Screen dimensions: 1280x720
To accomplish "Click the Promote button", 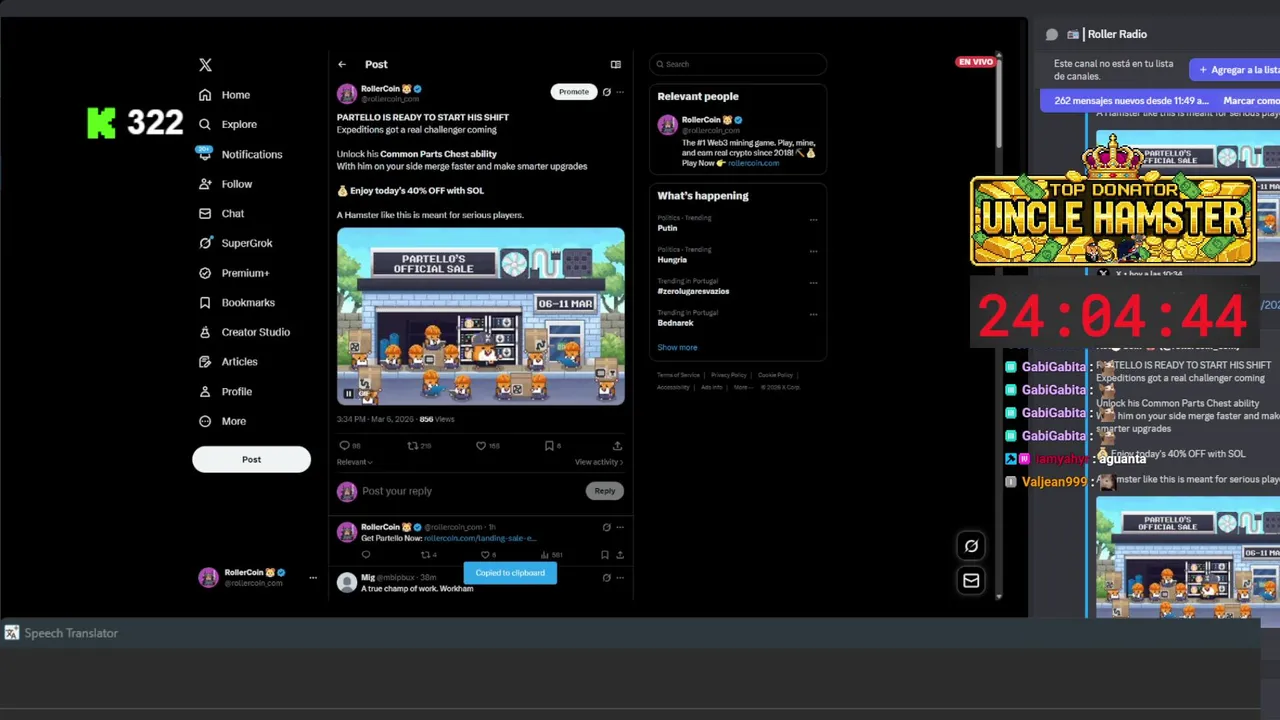I will pos(574,92).
